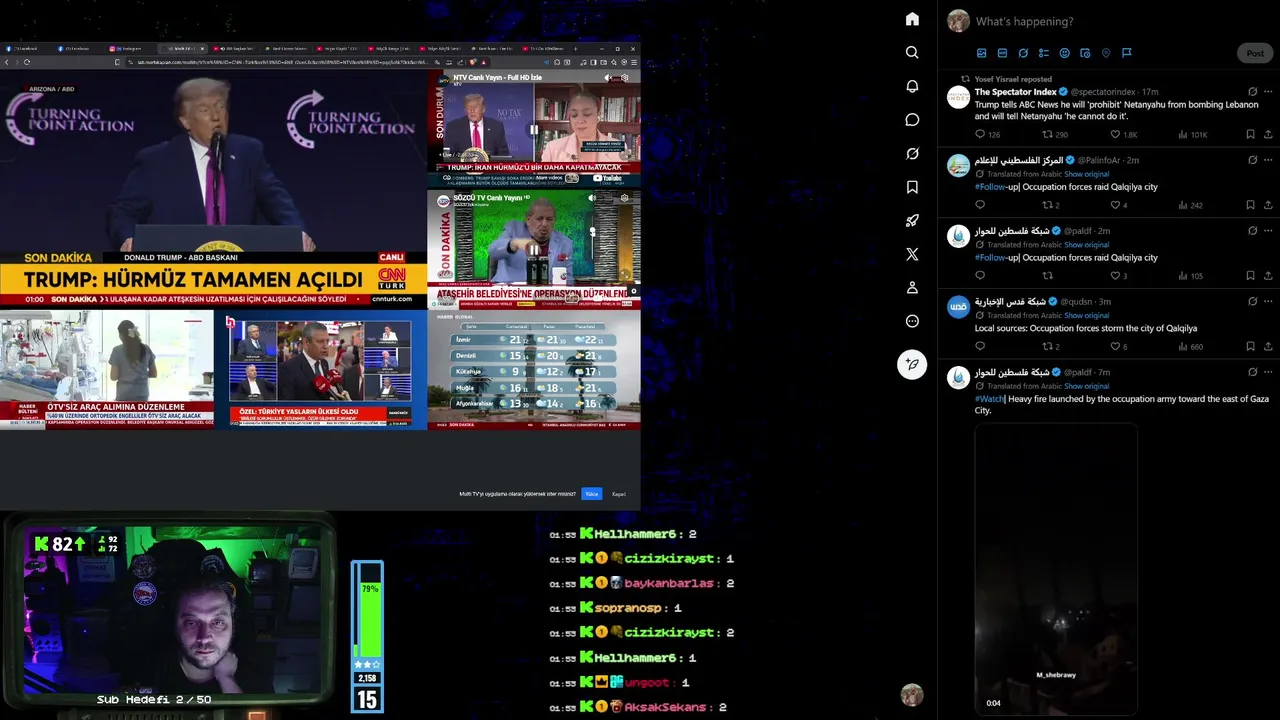Bookmark the @PalinfoAr tweet
This screenshot has height=720, width=1280.
[x=1250, y=205]
